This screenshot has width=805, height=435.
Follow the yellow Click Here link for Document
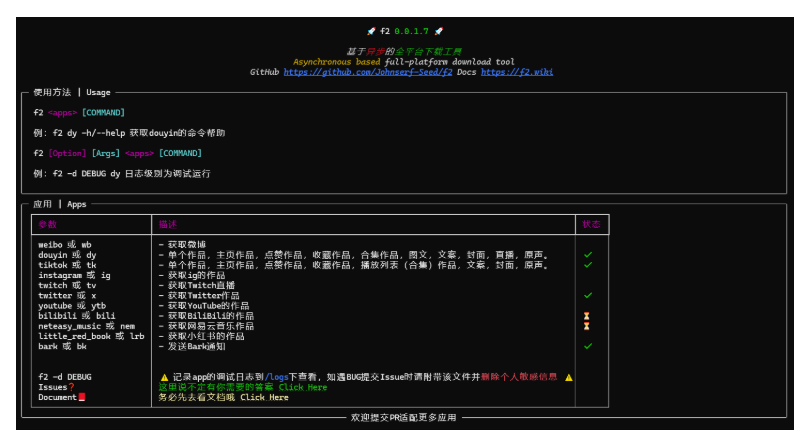click(x=264, y=397)
